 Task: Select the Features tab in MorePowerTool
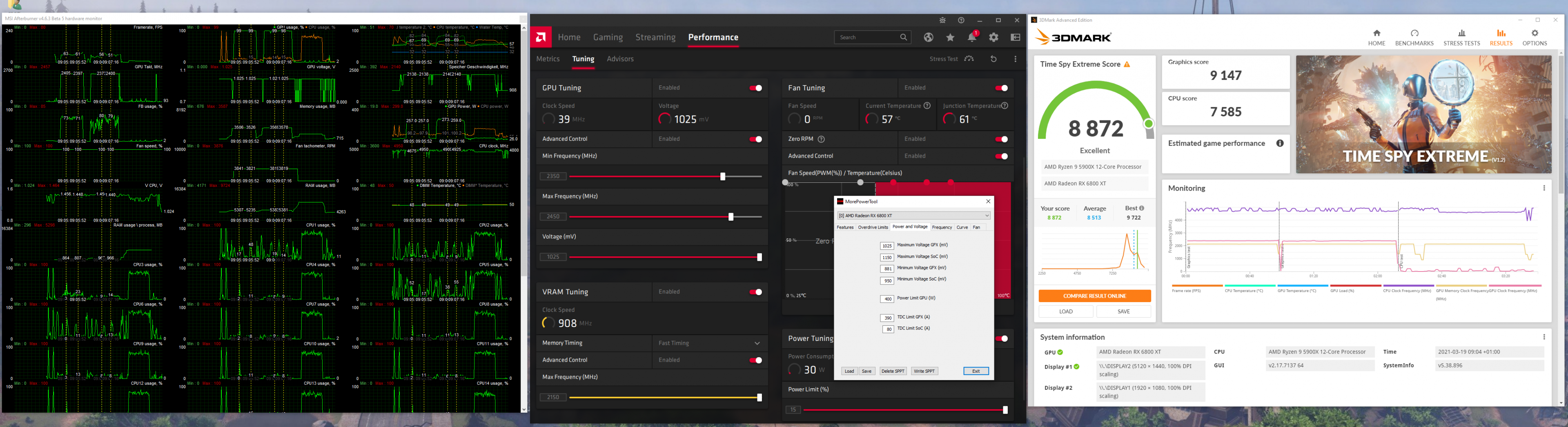[x=845, y=227]
